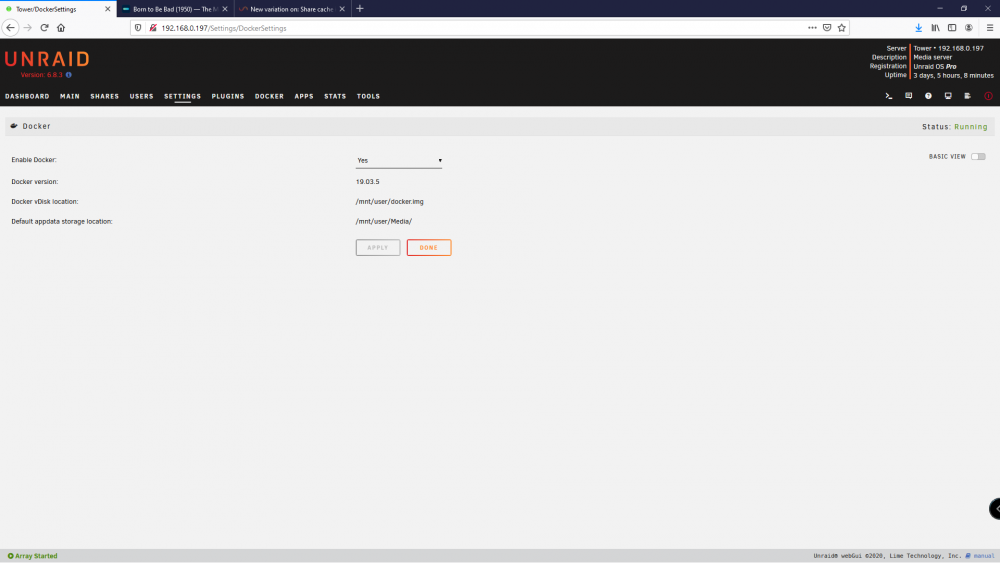Go to the browser Home page
This screenshot has height=563, width=1000.
pyautogui.click(x=61, y=27)
